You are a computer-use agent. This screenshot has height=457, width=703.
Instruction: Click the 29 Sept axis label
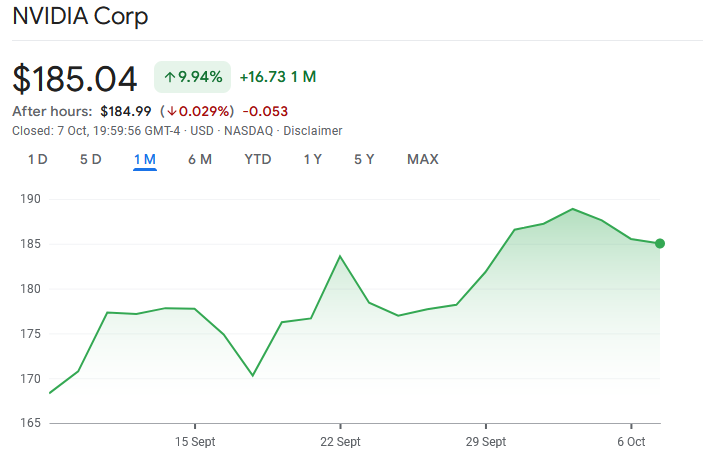(x=485, y=442)
